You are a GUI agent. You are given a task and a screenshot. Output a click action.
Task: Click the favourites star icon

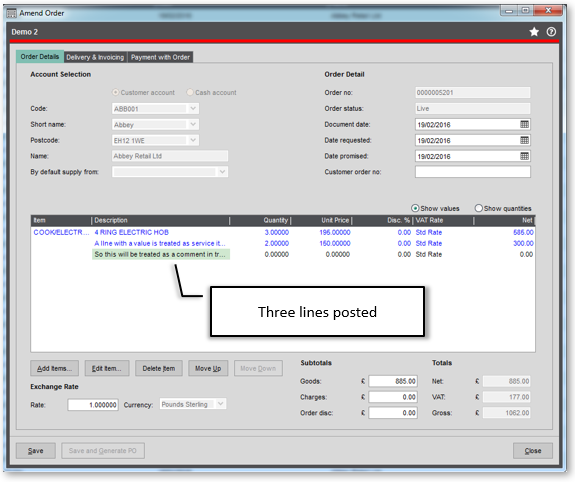534,32
